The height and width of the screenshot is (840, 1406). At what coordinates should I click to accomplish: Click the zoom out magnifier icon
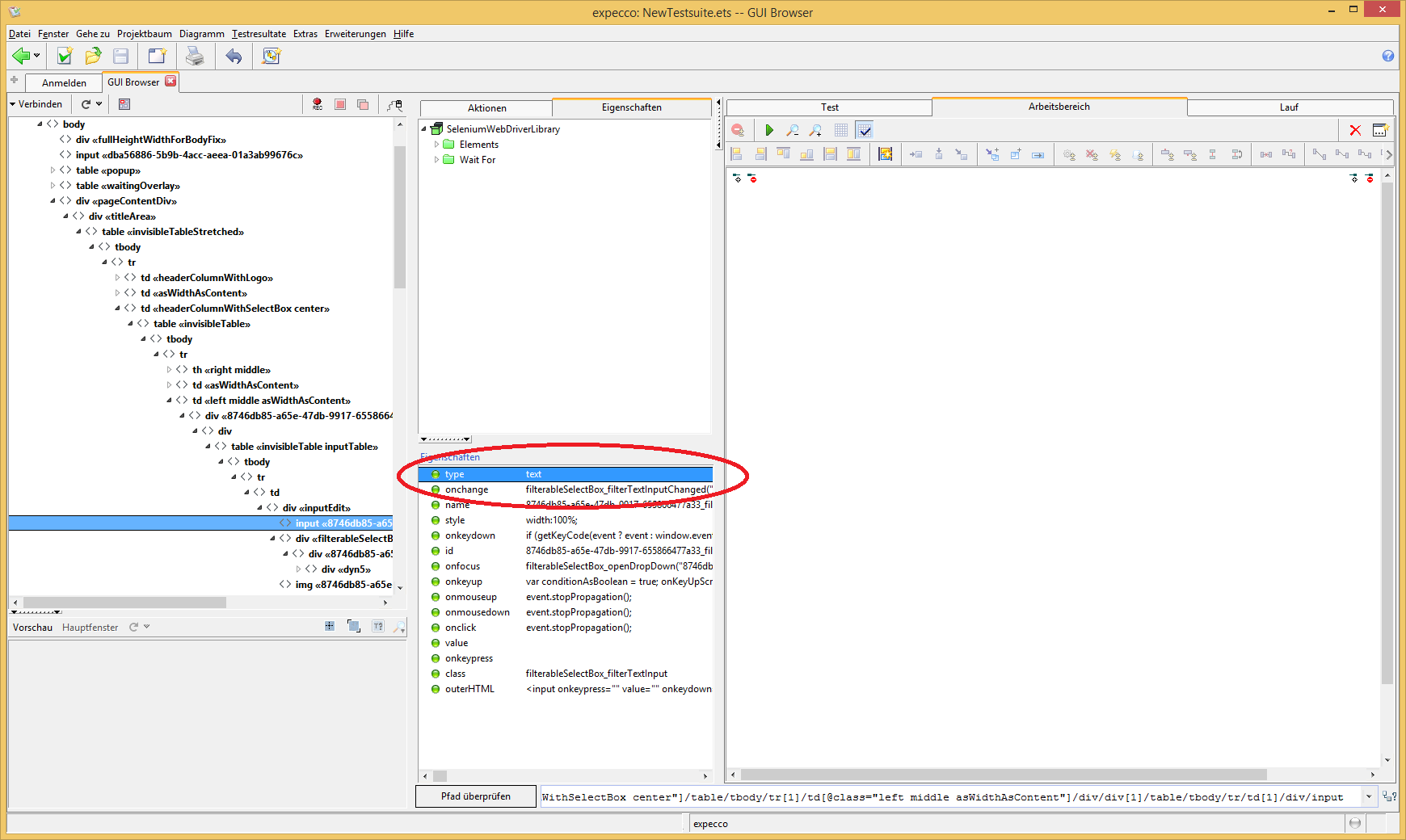tap(793, 130)
